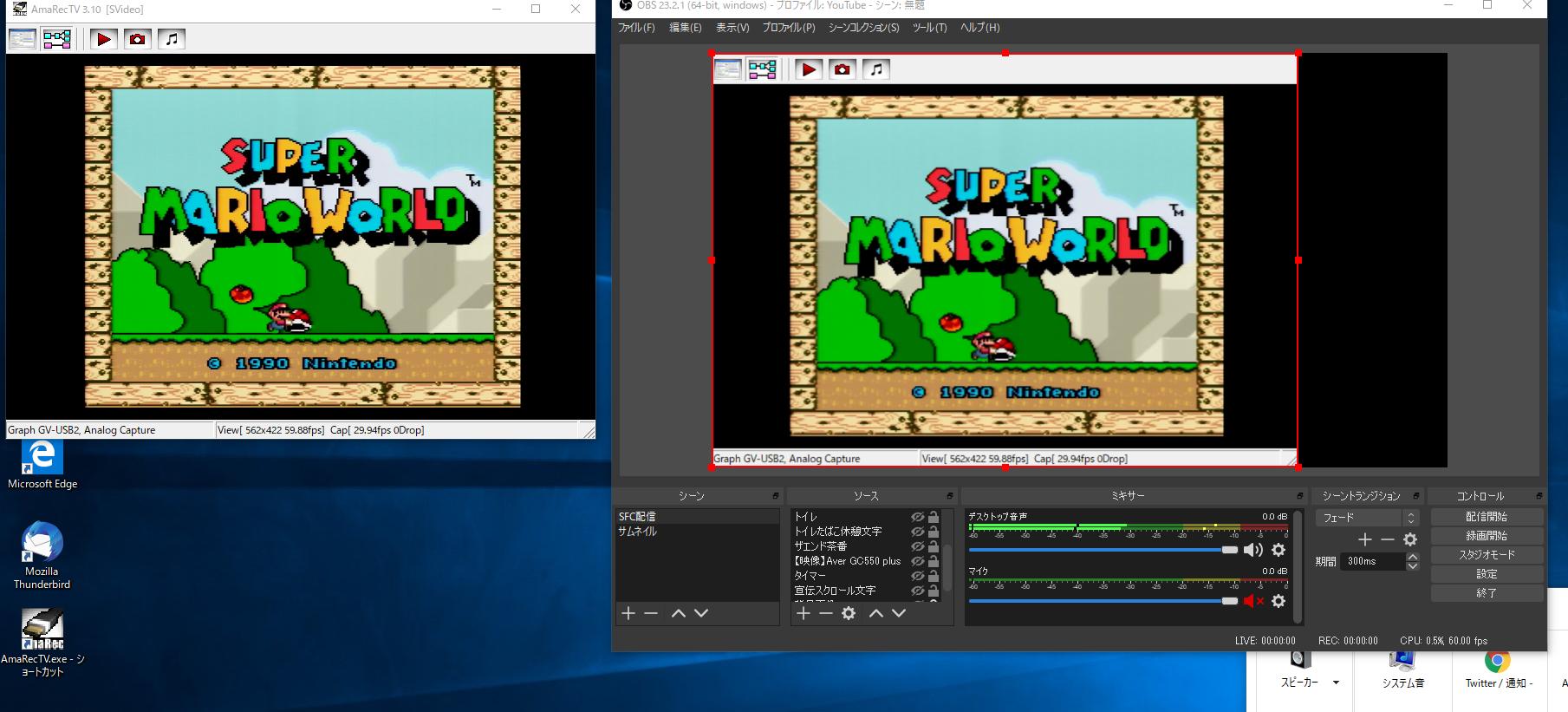Add a new scene with the plus icon
1568x712 pixels.
click(x=628, y=613)
